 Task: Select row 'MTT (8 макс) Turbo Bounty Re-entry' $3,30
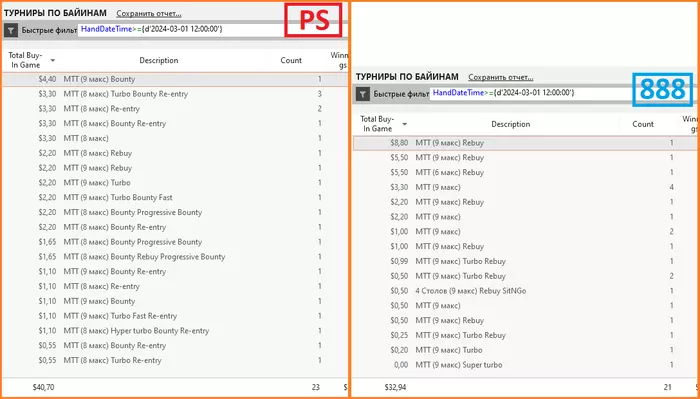pyautogui.click(x=175, y=94)
